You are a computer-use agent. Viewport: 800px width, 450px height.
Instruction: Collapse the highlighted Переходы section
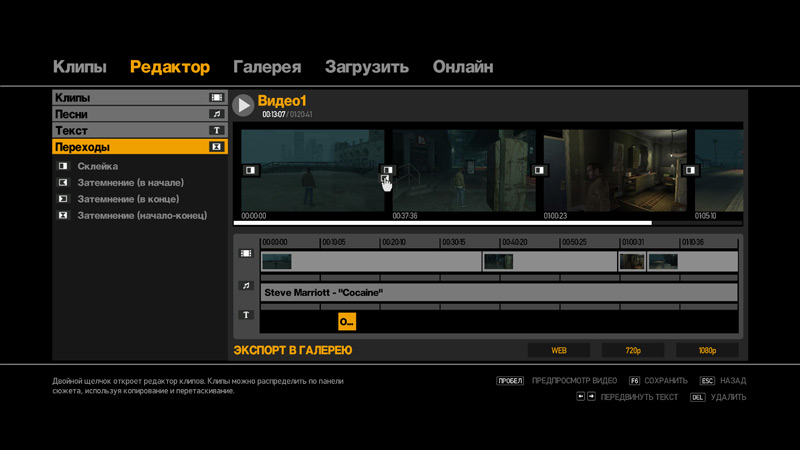pyautogui.click(x=139, y=147)
